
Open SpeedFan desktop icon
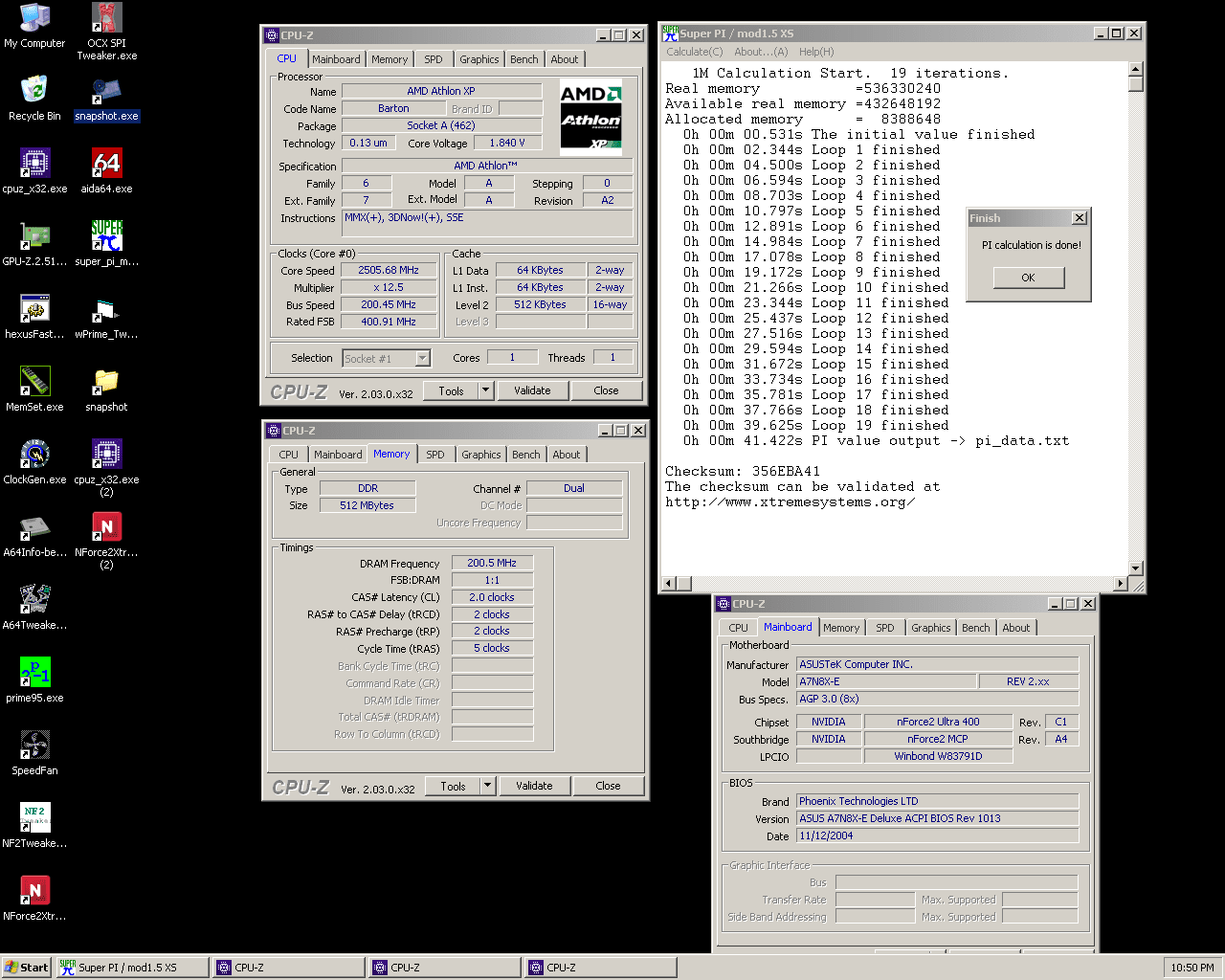34,753
